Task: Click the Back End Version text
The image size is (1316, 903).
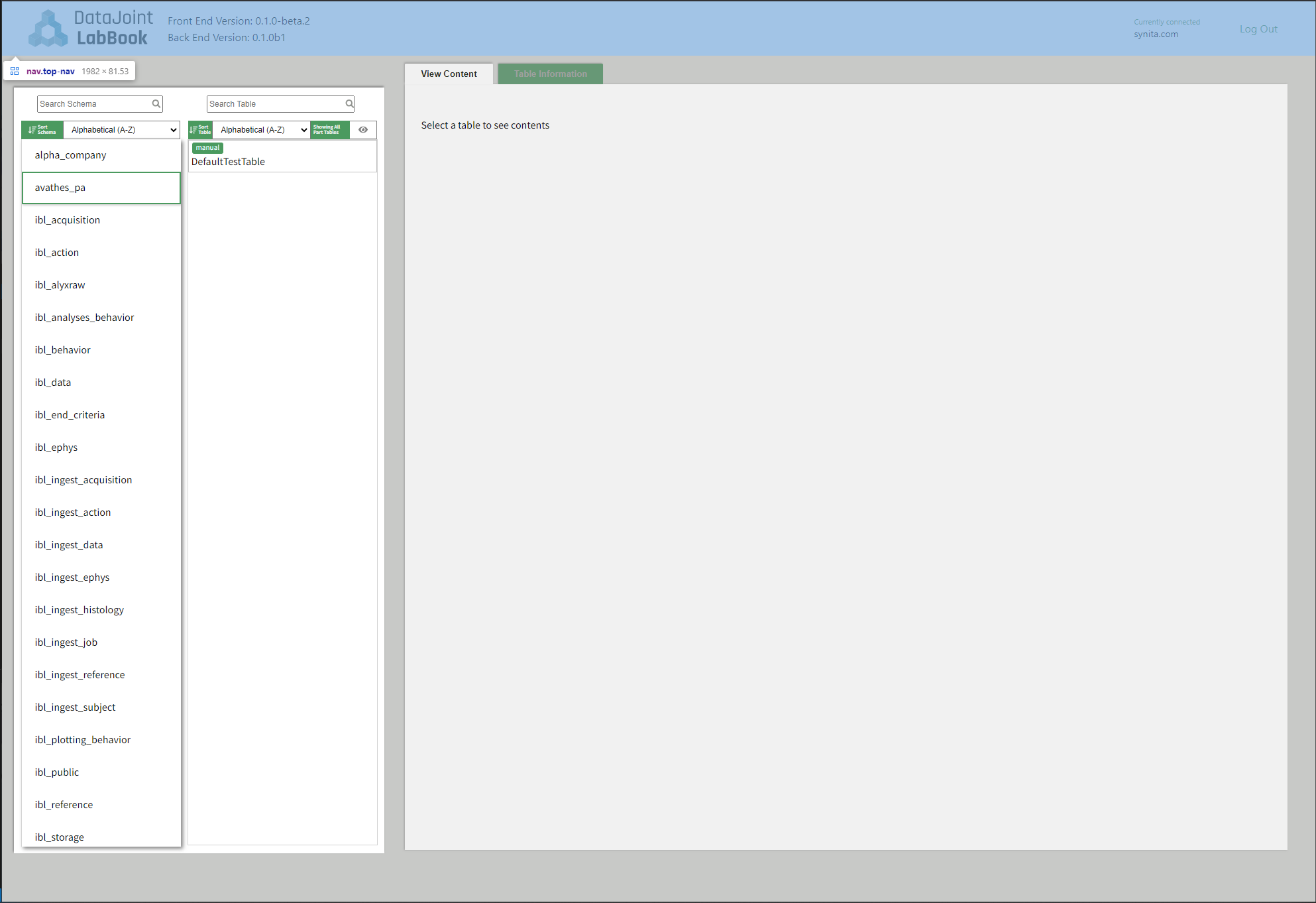Action: coord(227,38)
